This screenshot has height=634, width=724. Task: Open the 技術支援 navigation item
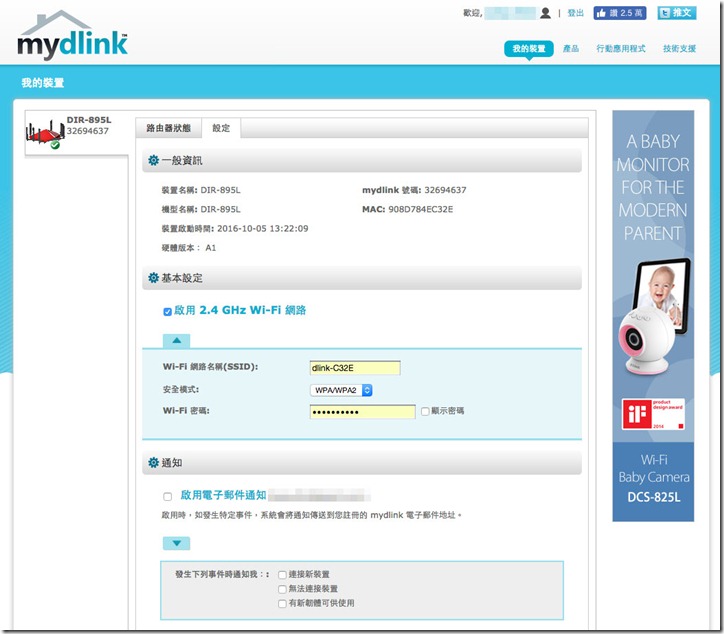[679, 48]
